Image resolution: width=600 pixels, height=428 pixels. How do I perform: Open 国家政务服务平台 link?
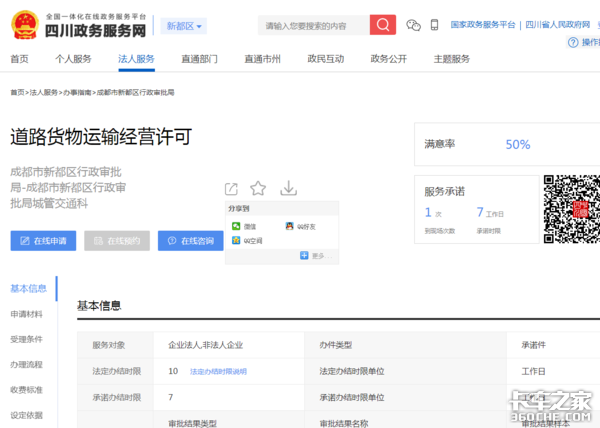click(483, 23)
